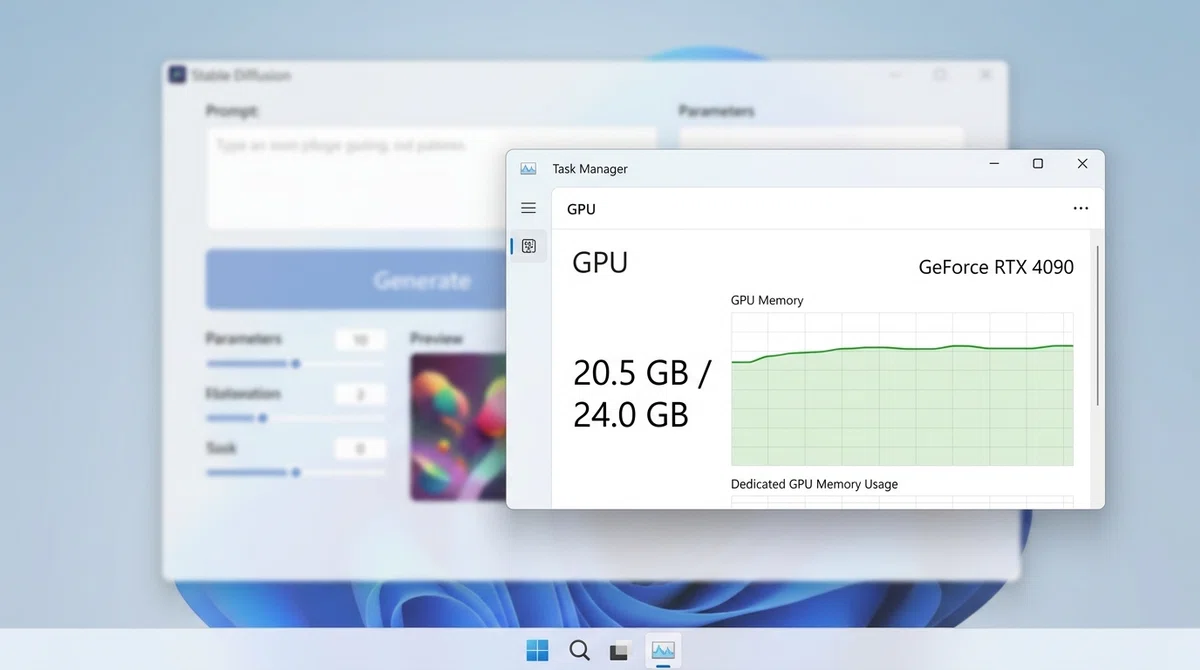
Task: Click the Generate button in Stable Diffusion
Action: point(356,280)
